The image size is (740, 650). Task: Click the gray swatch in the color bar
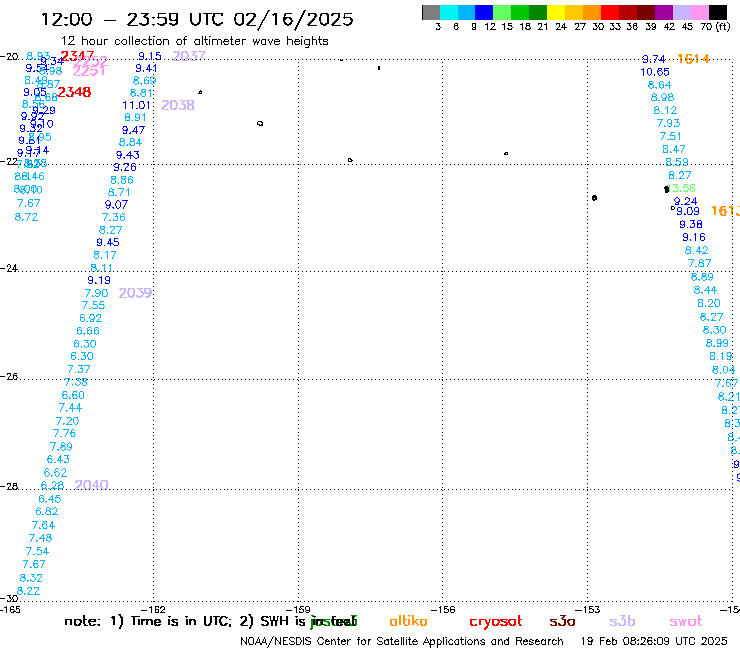click(x=431, y=13)
